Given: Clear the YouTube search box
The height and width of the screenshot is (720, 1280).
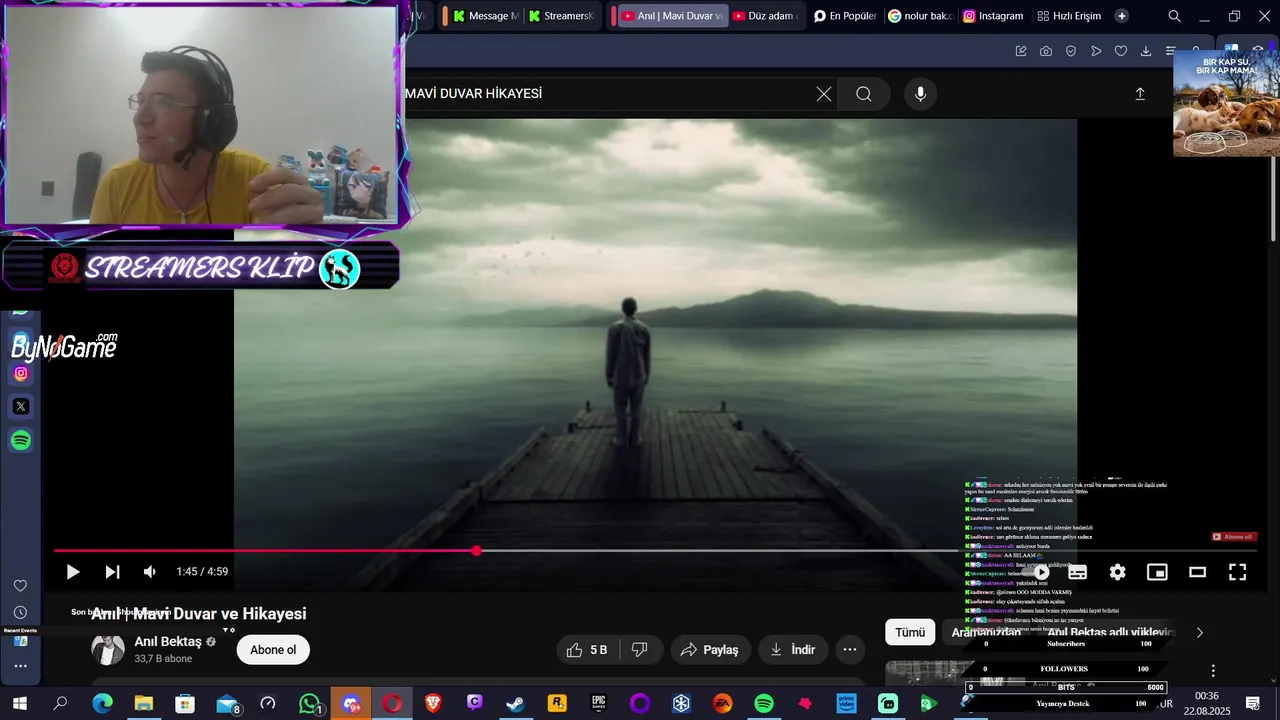Looking at the screenshot, I should pos(823,94).
